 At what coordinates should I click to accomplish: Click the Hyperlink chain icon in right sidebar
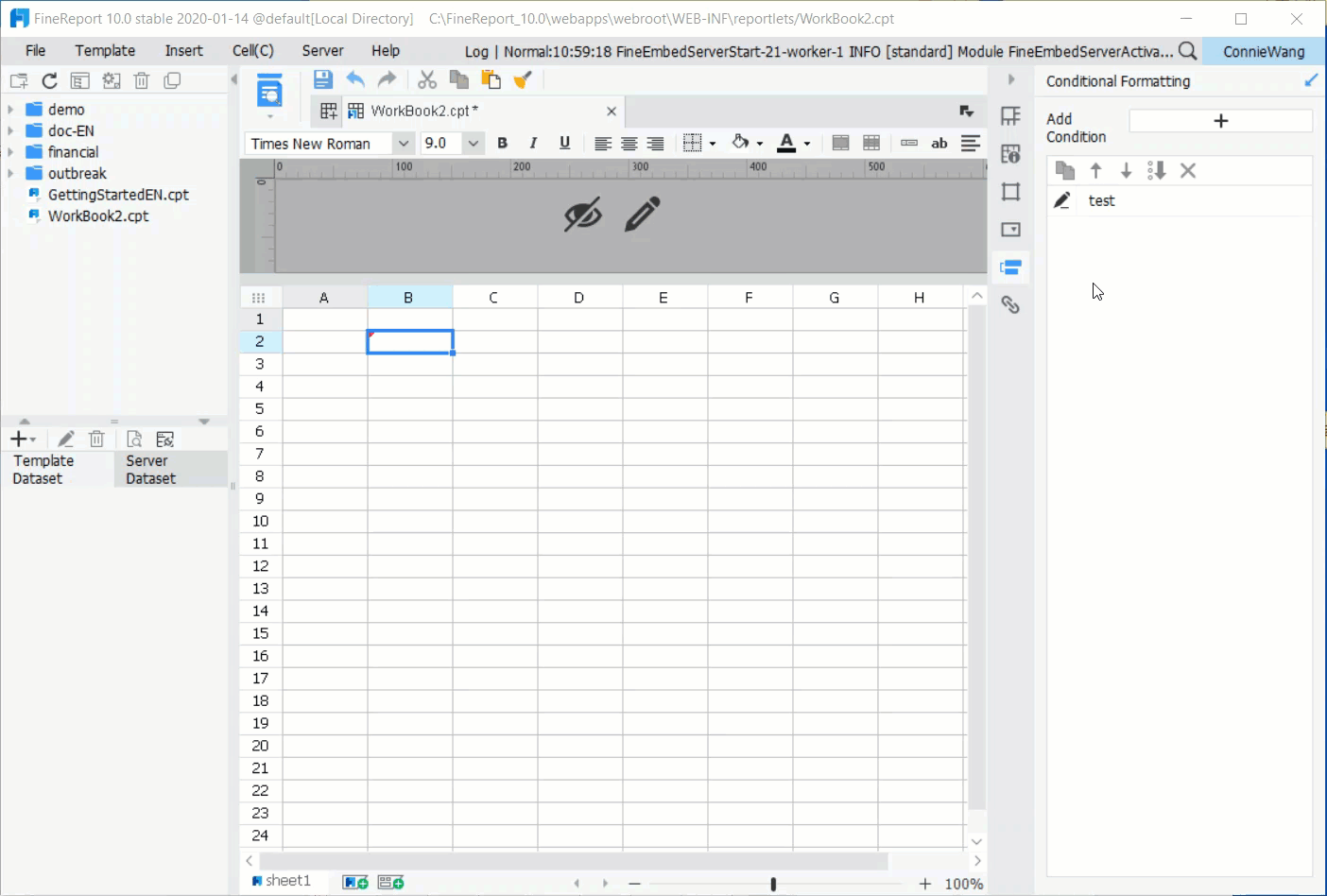point(1011,304)
